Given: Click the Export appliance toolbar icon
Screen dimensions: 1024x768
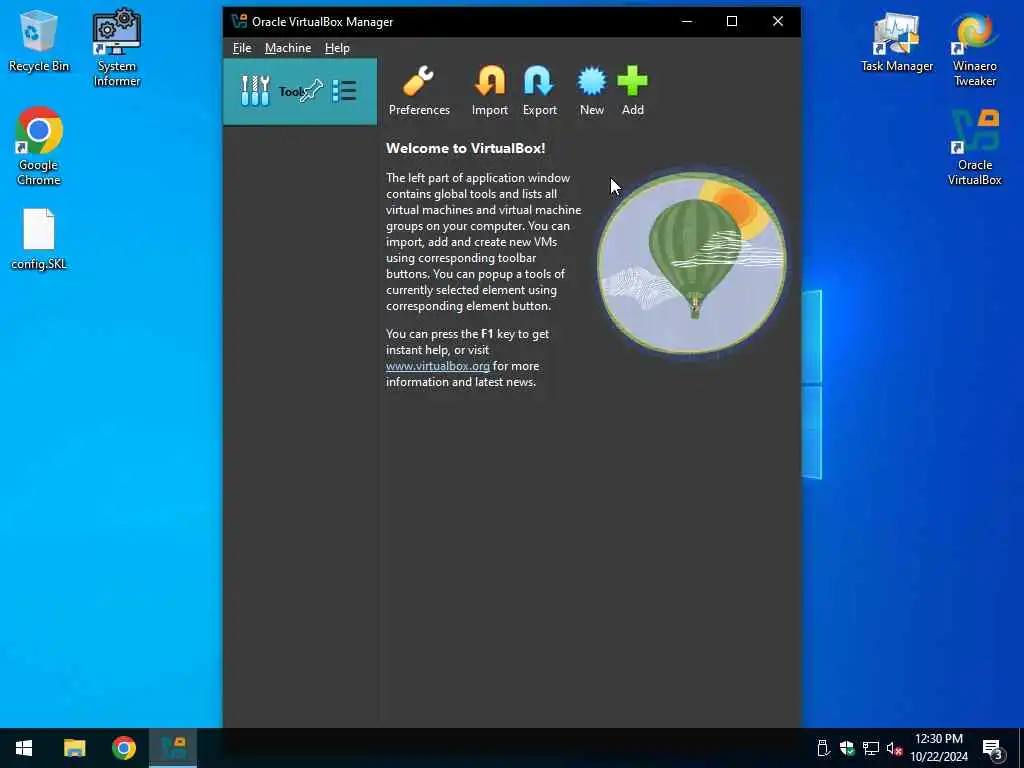Looking at the screenshot, I should (539, 91).
